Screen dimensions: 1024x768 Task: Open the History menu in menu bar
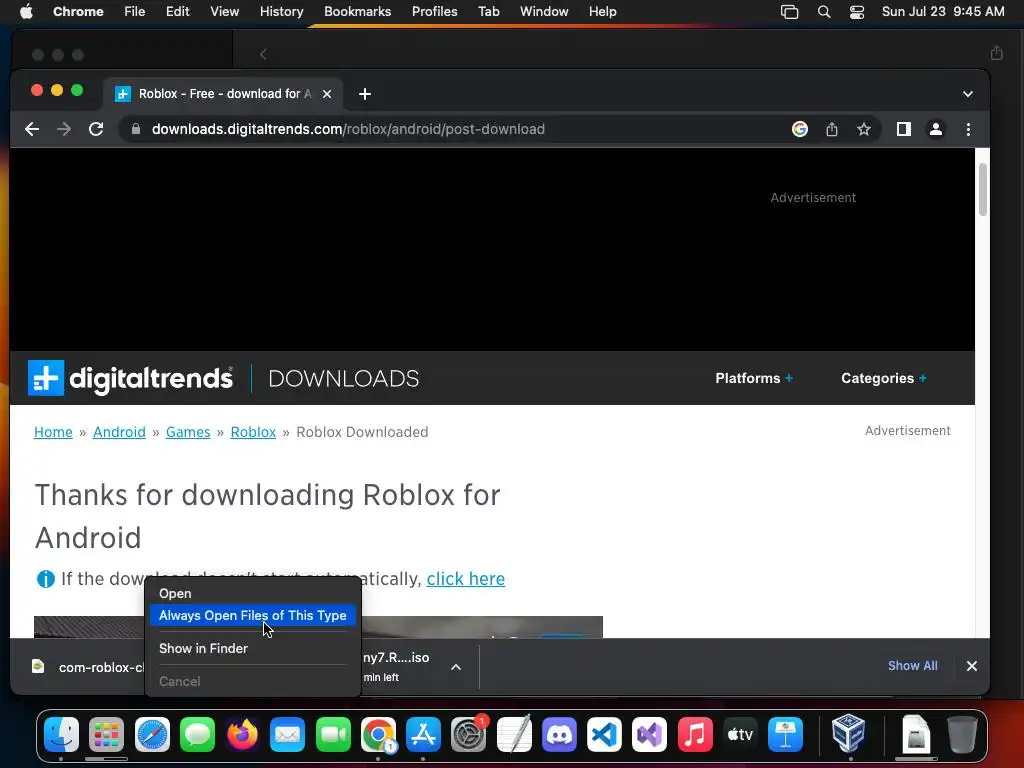(281, 12)
